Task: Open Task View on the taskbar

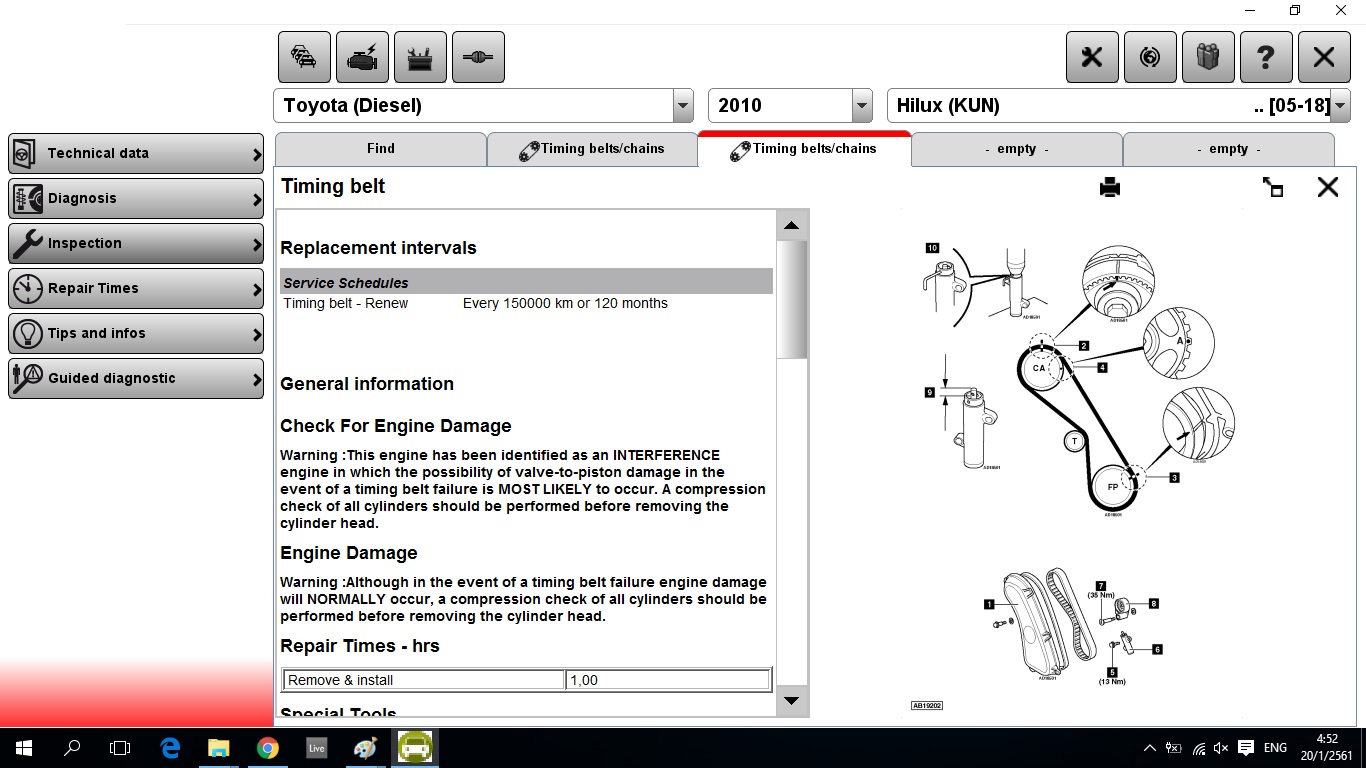Action: (120, 748)
